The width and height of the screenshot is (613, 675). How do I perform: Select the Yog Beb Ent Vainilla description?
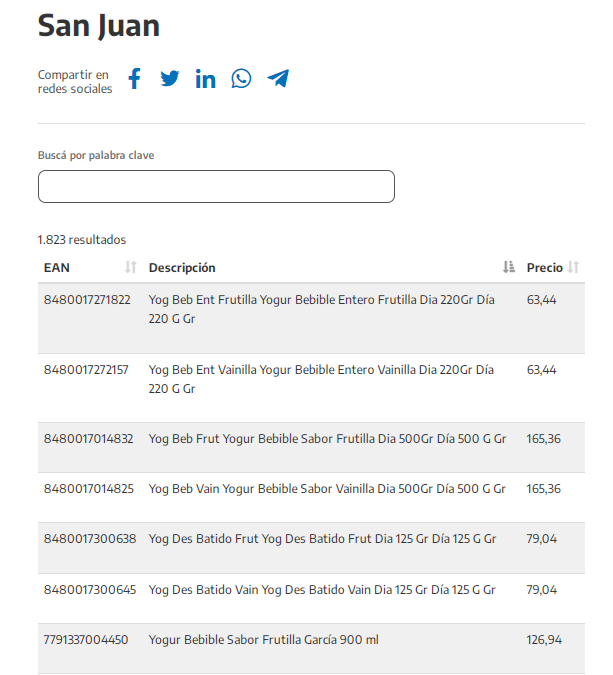point(320,379)
